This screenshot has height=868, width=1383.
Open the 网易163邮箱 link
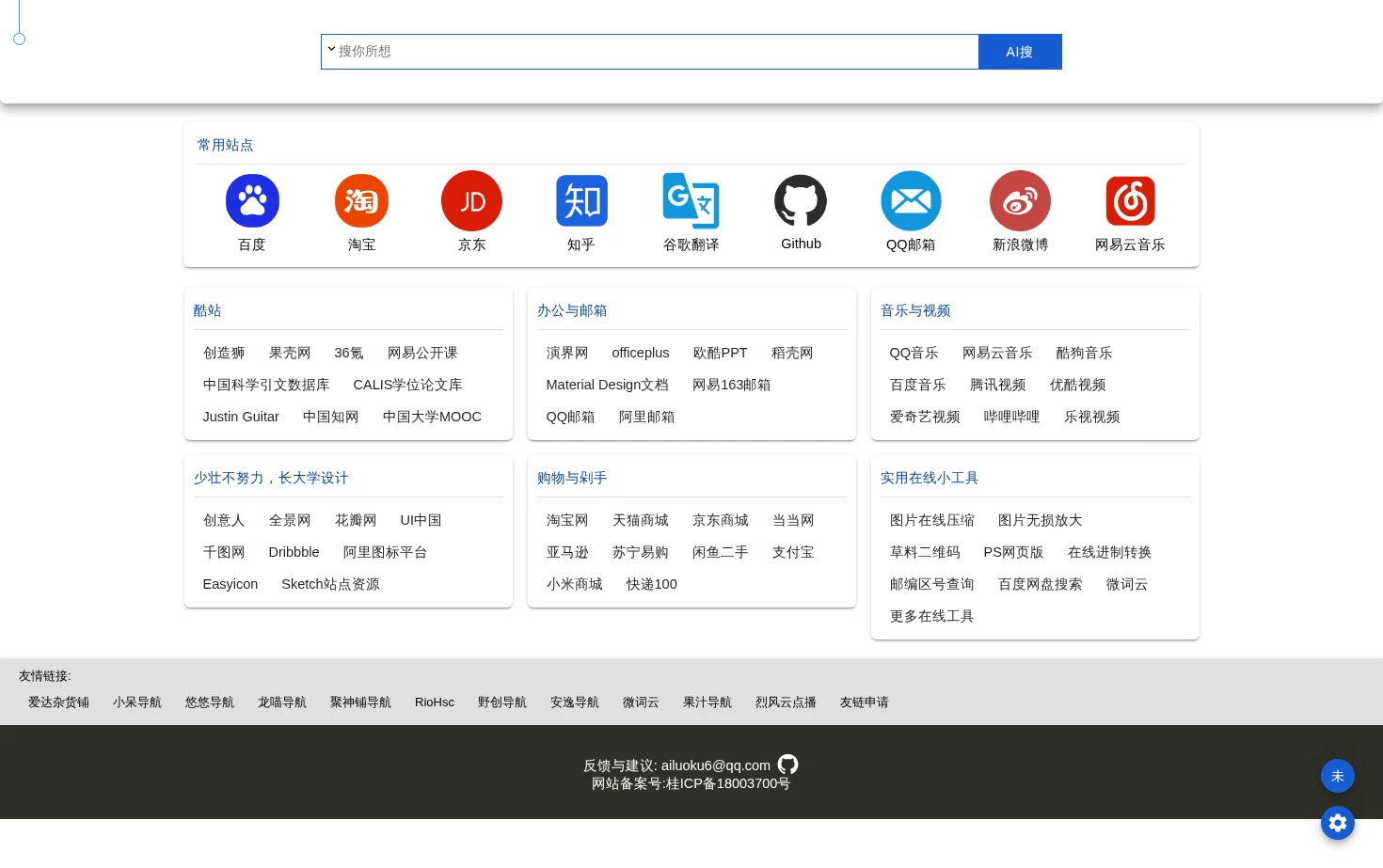click(732, 385)
